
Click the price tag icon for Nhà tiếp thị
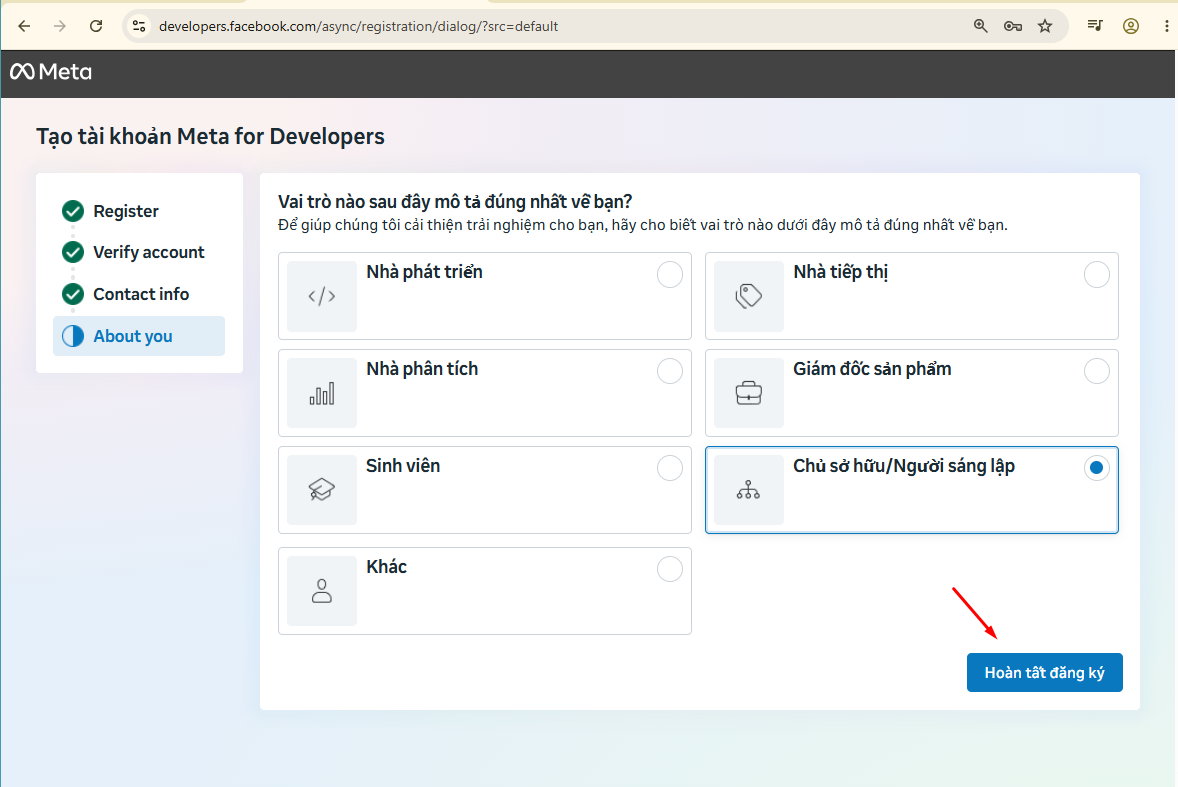point(748,296)
